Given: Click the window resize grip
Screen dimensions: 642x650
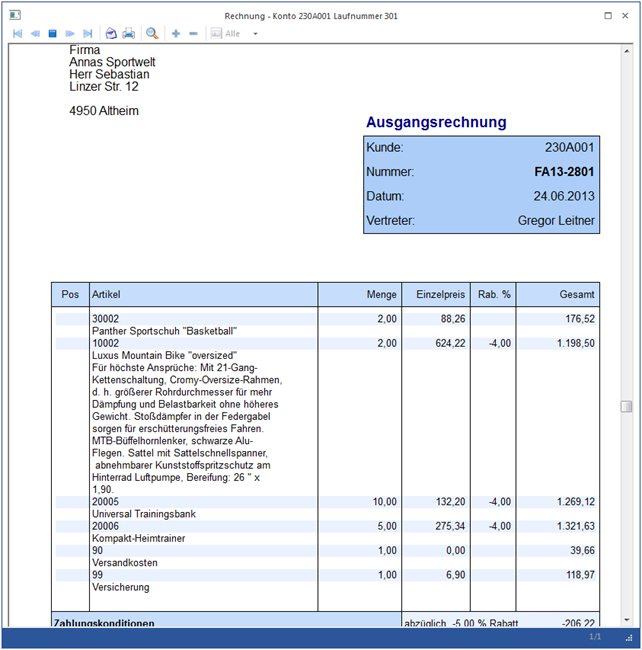Looking at the screenshot, I should (632, 638).
